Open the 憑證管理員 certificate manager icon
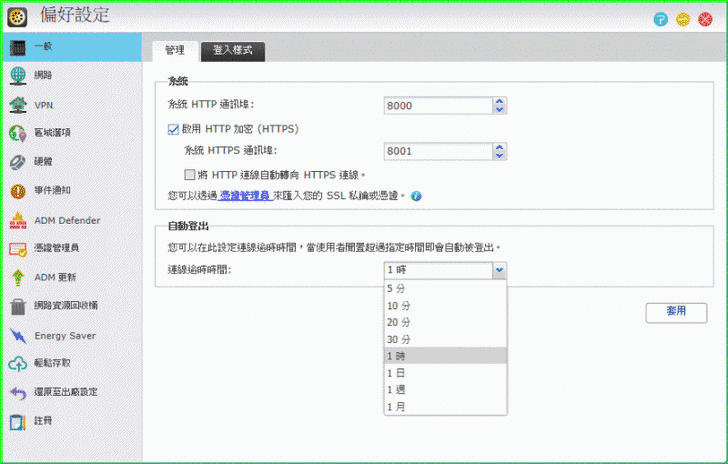 (x=18, y=249)
